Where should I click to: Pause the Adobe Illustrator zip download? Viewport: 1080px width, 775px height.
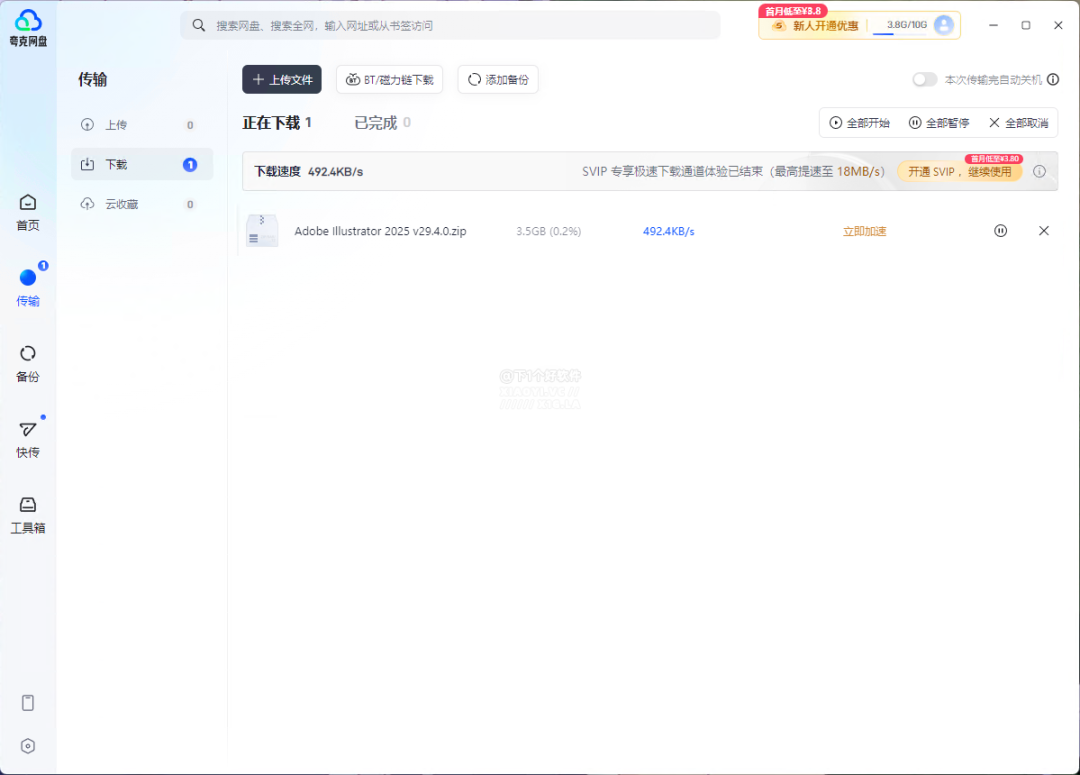pyautogui.click(x=1000, y=231)
